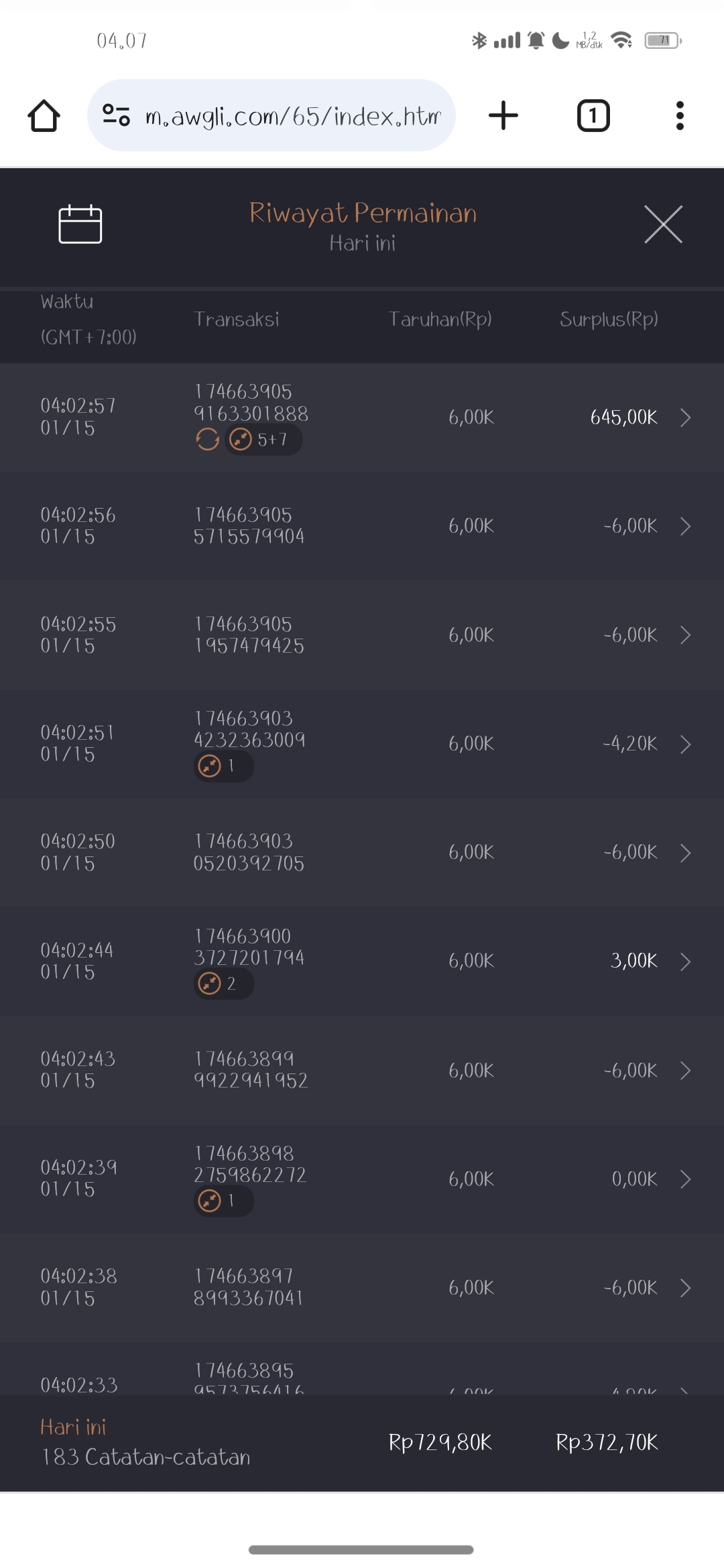
Task: Tap the Hari ini summary label
Action: (73, 1427)
